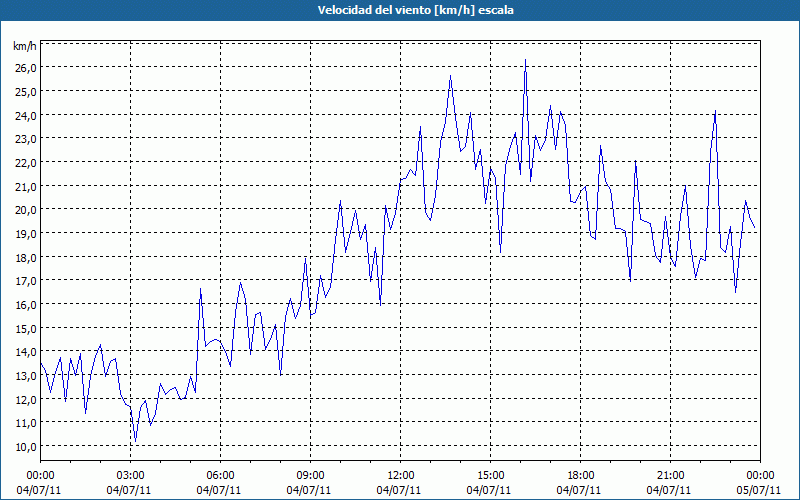The width and height of the screenshot is (800, 500).
Task: Click the 17,0 y-axis label
Action: point(25,281)
